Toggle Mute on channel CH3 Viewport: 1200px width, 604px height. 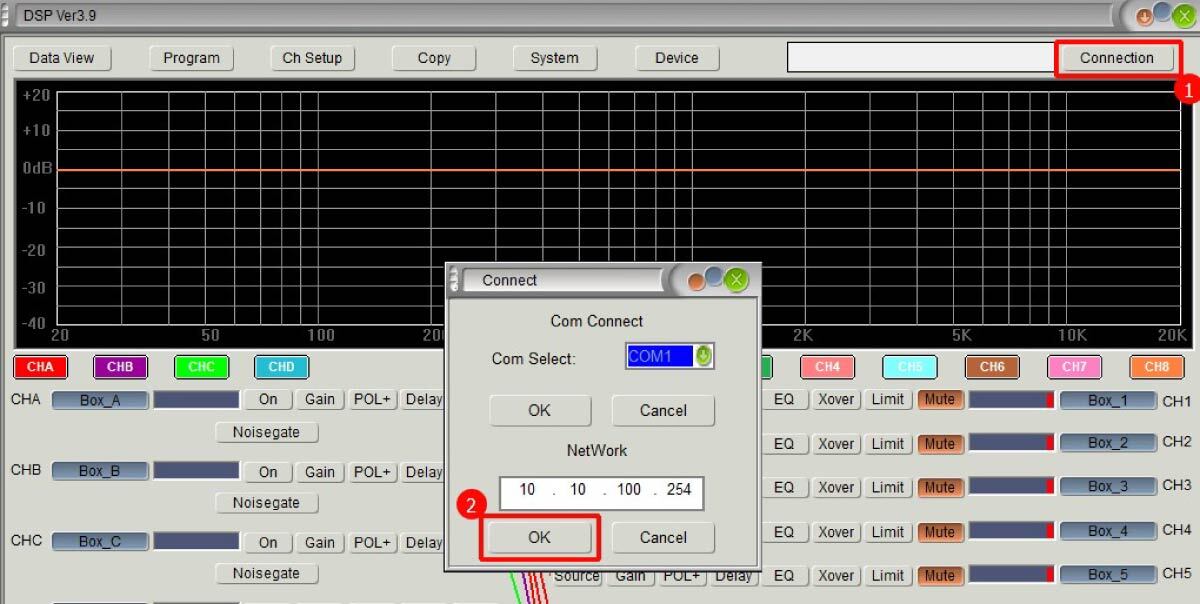[939, 487]
